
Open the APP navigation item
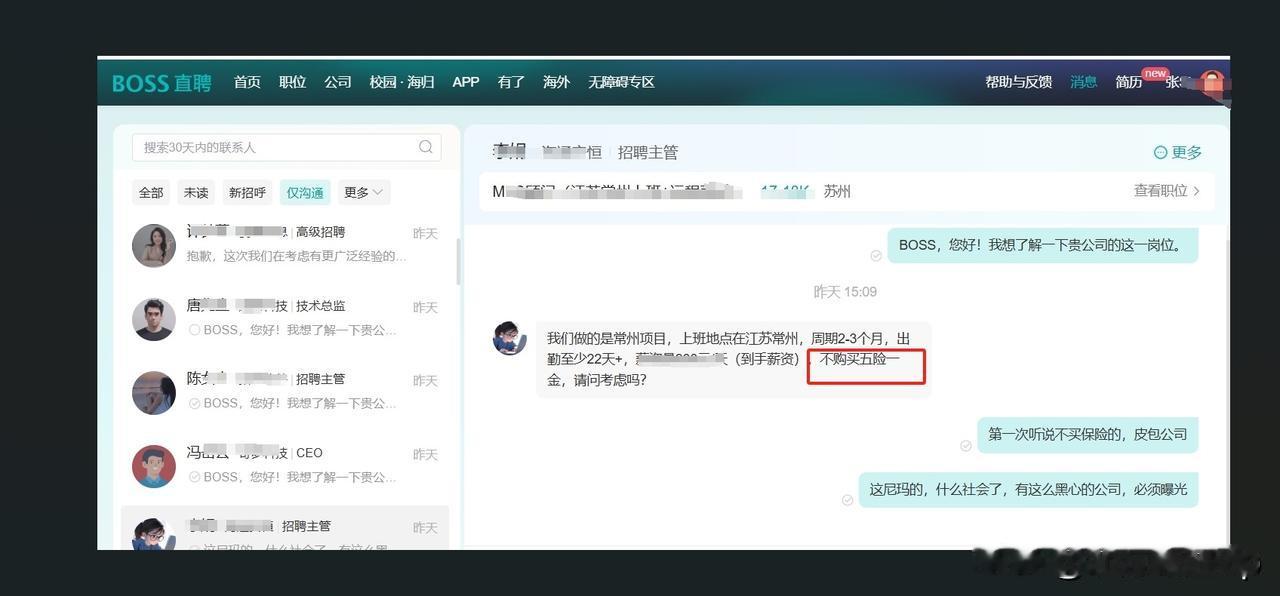pyautogui.click(x=466, y=82)
